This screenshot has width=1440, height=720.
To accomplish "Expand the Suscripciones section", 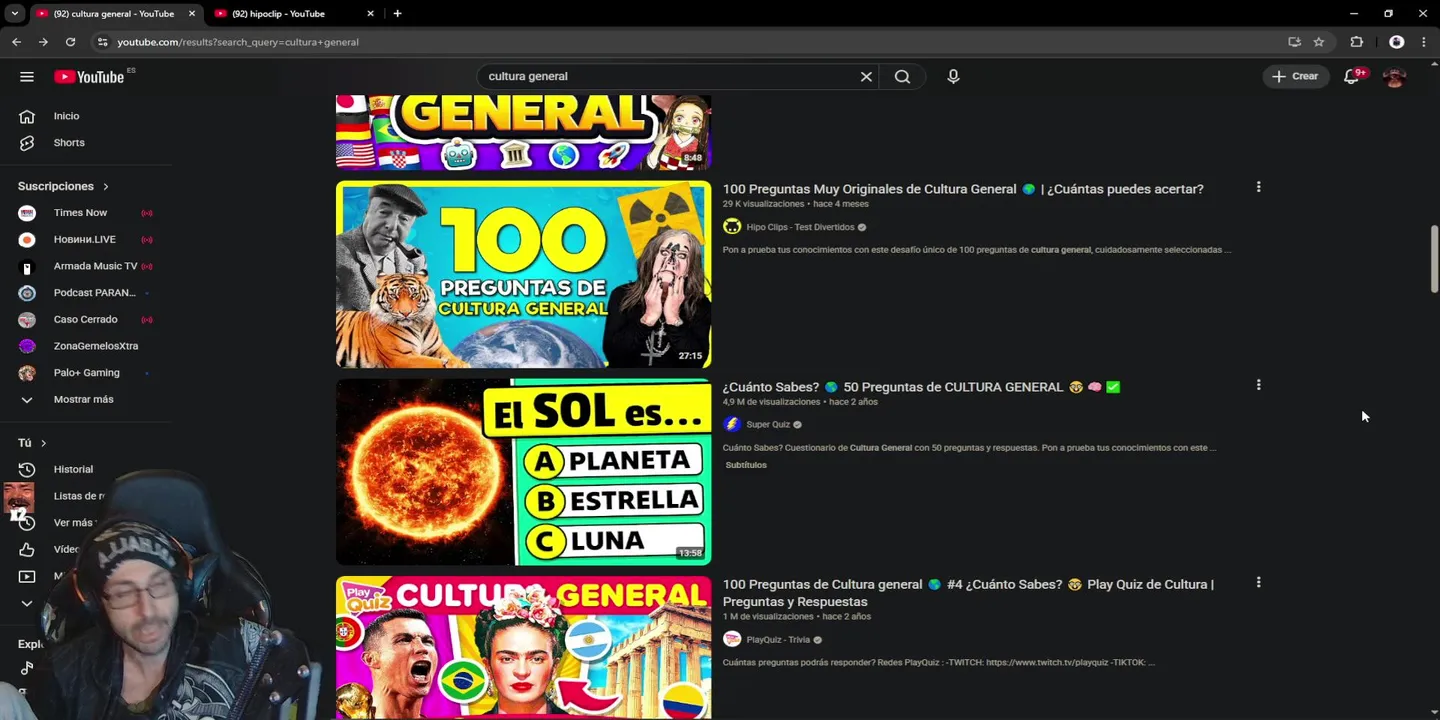I will [x=63, y=186].
